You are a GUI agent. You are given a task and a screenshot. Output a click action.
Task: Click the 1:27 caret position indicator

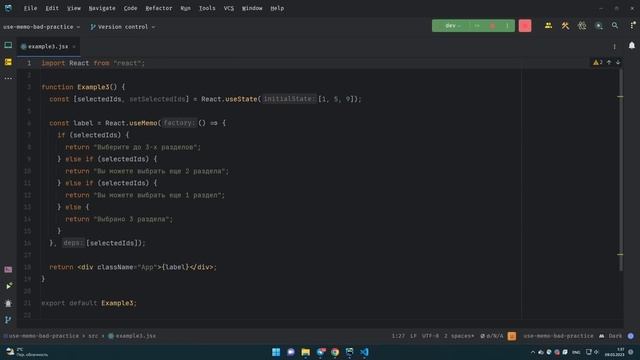(398, 336)
